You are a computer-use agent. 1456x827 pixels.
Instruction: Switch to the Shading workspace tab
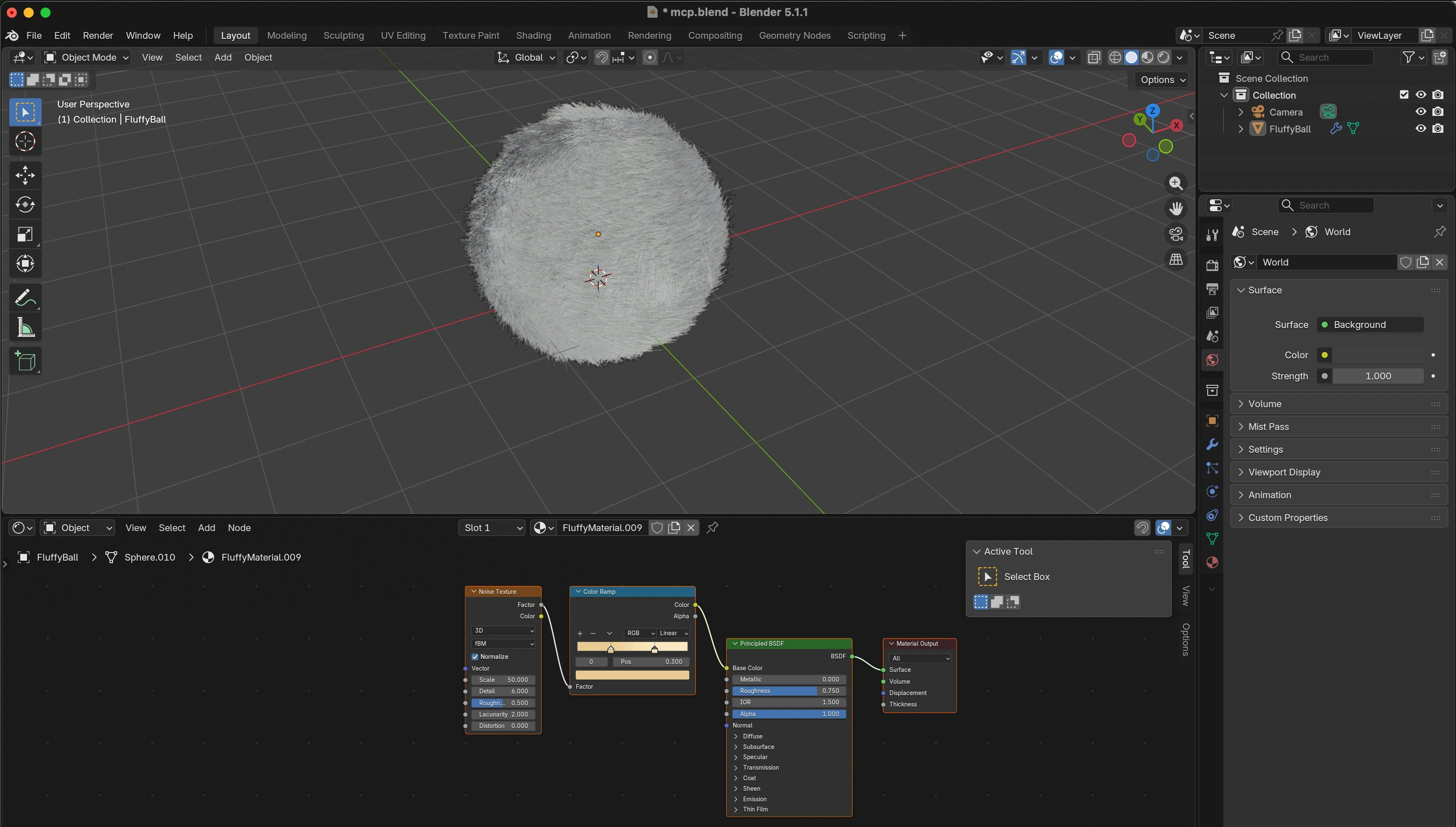[x=533, y=35]
